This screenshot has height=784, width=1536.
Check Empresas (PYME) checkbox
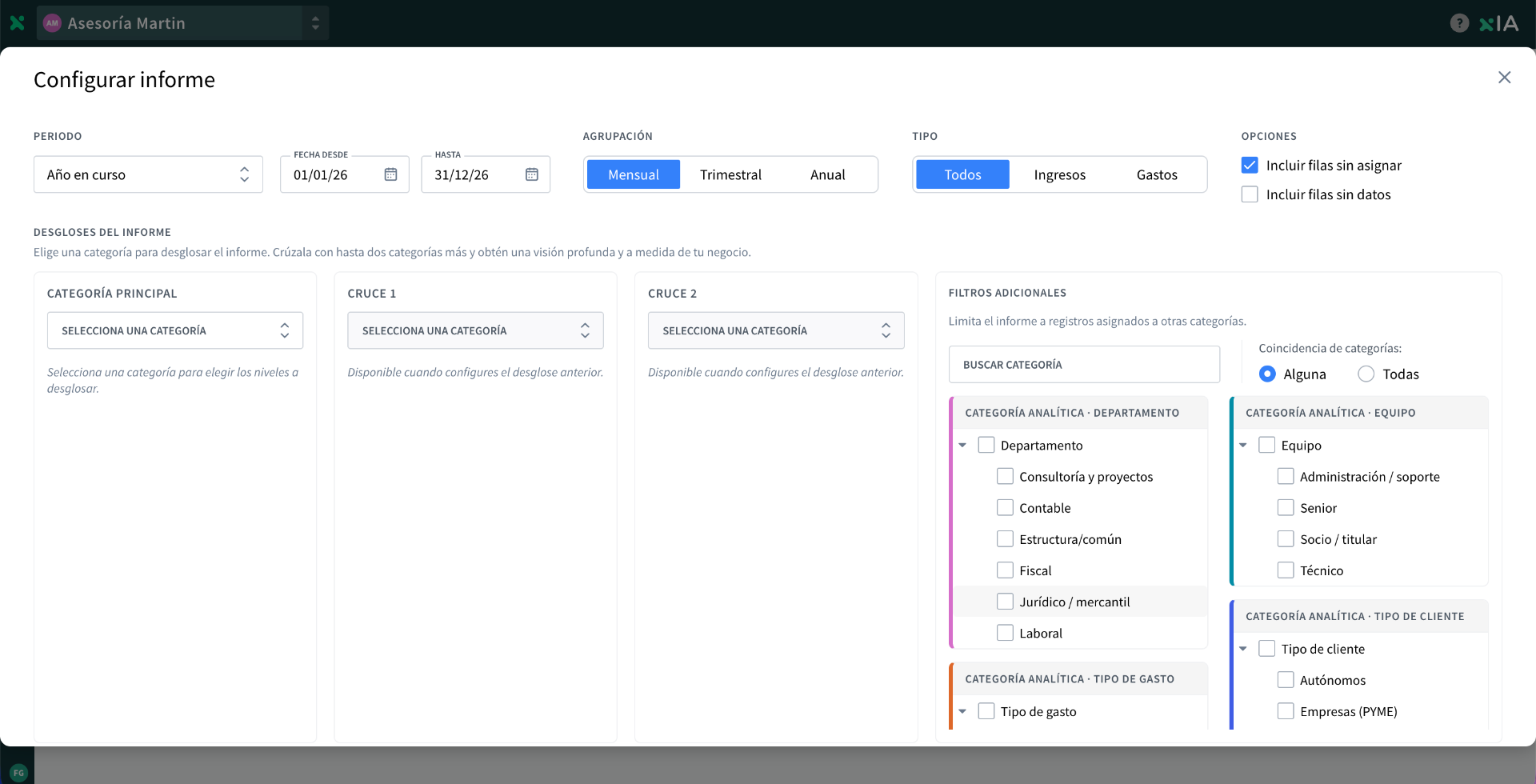1286,710
